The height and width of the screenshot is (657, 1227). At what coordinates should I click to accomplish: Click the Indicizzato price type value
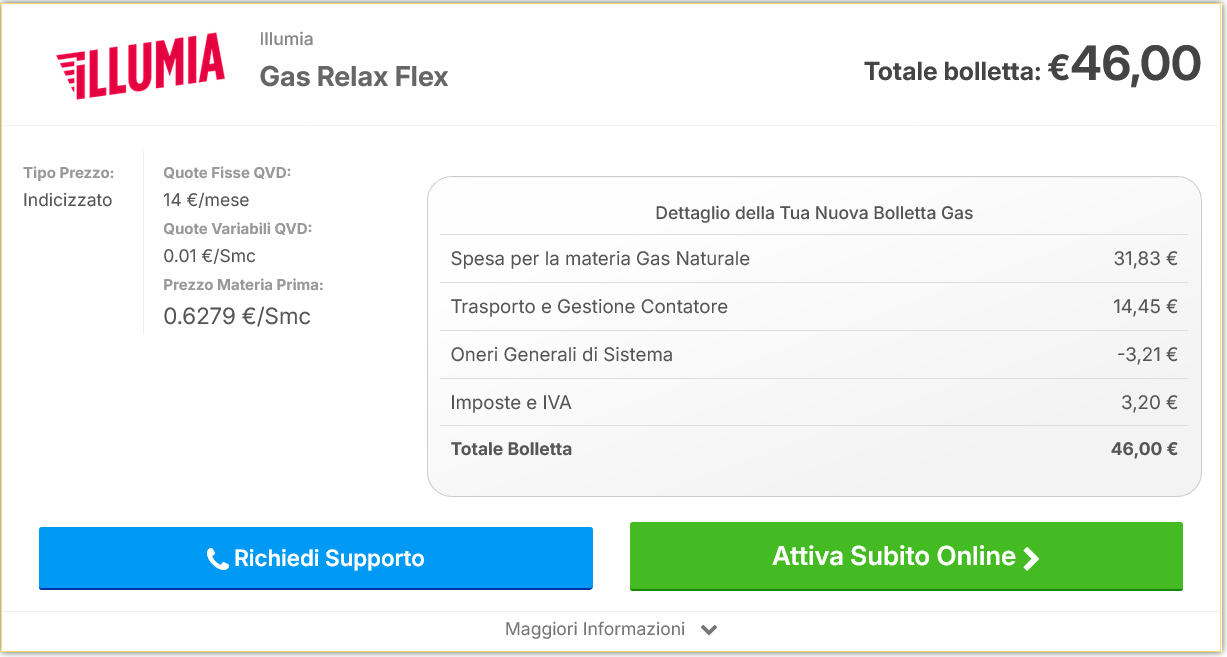pos(68,200)
